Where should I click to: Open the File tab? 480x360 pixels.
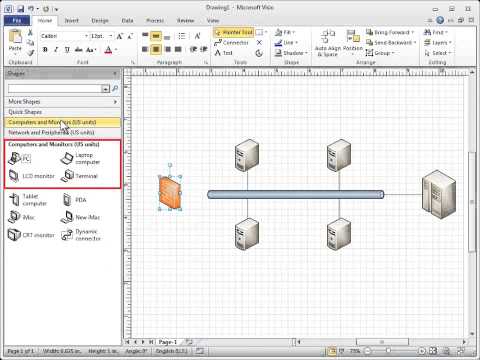[17, 20]
